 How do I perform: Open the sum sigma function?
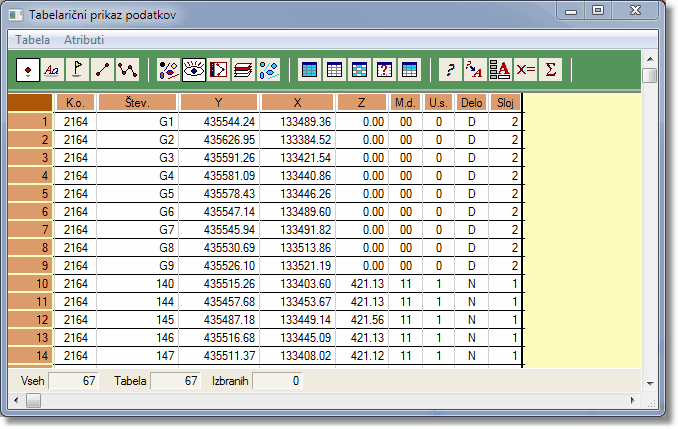[550, 70]
